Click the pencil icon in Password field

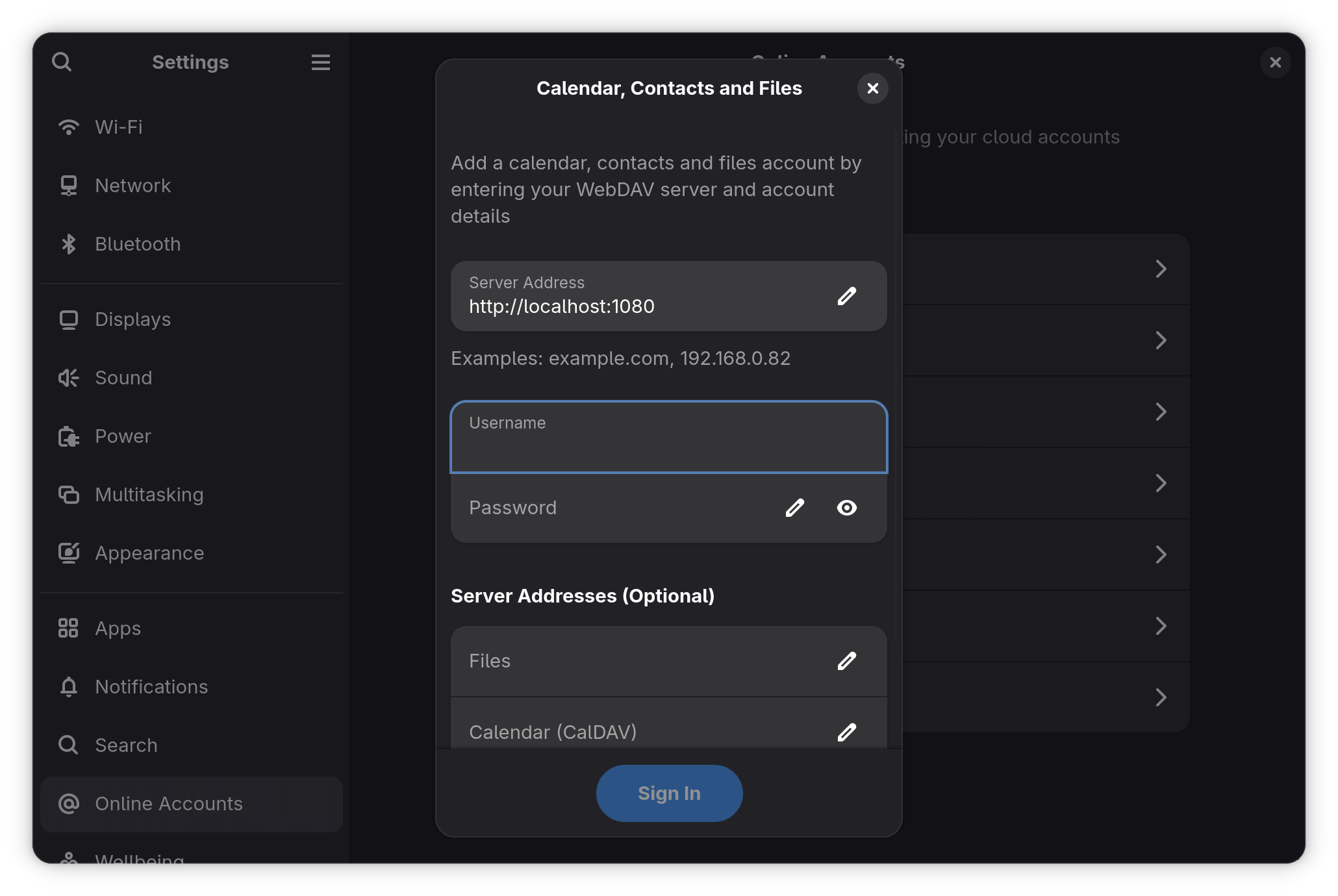[794, 508]
